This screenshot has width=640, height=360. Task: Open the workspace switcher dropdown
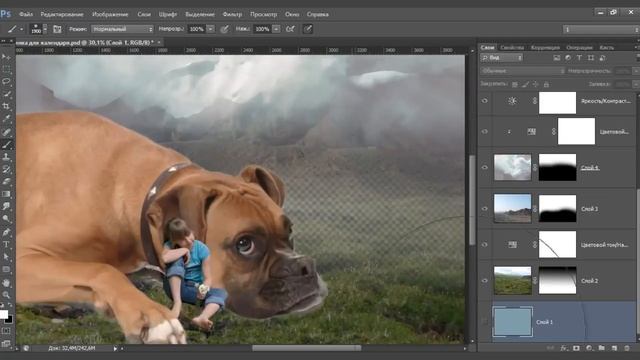pyautogui.click(x=601, y=29)
